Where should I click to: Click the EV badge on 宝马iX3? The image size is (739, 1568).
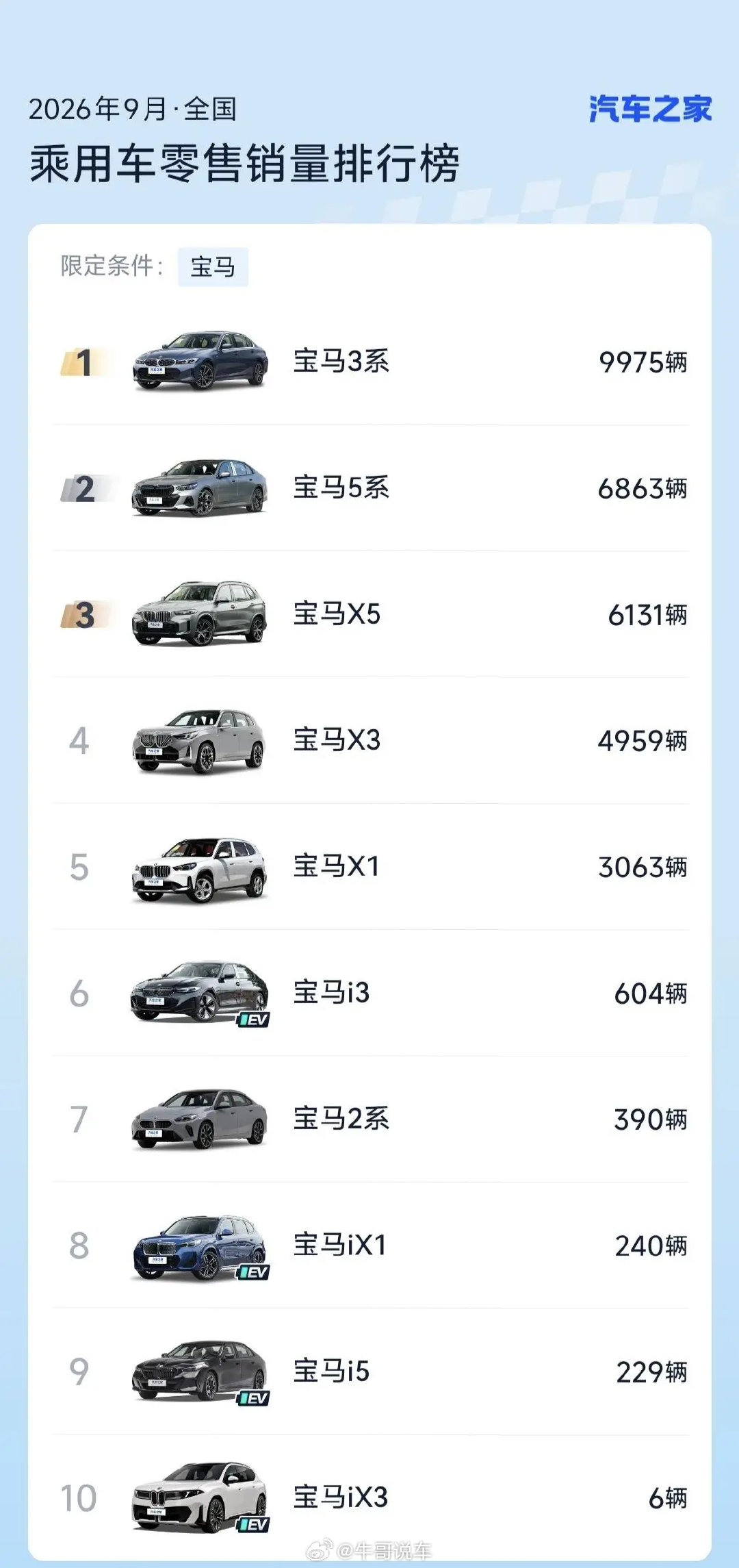tap(253, 1524)
